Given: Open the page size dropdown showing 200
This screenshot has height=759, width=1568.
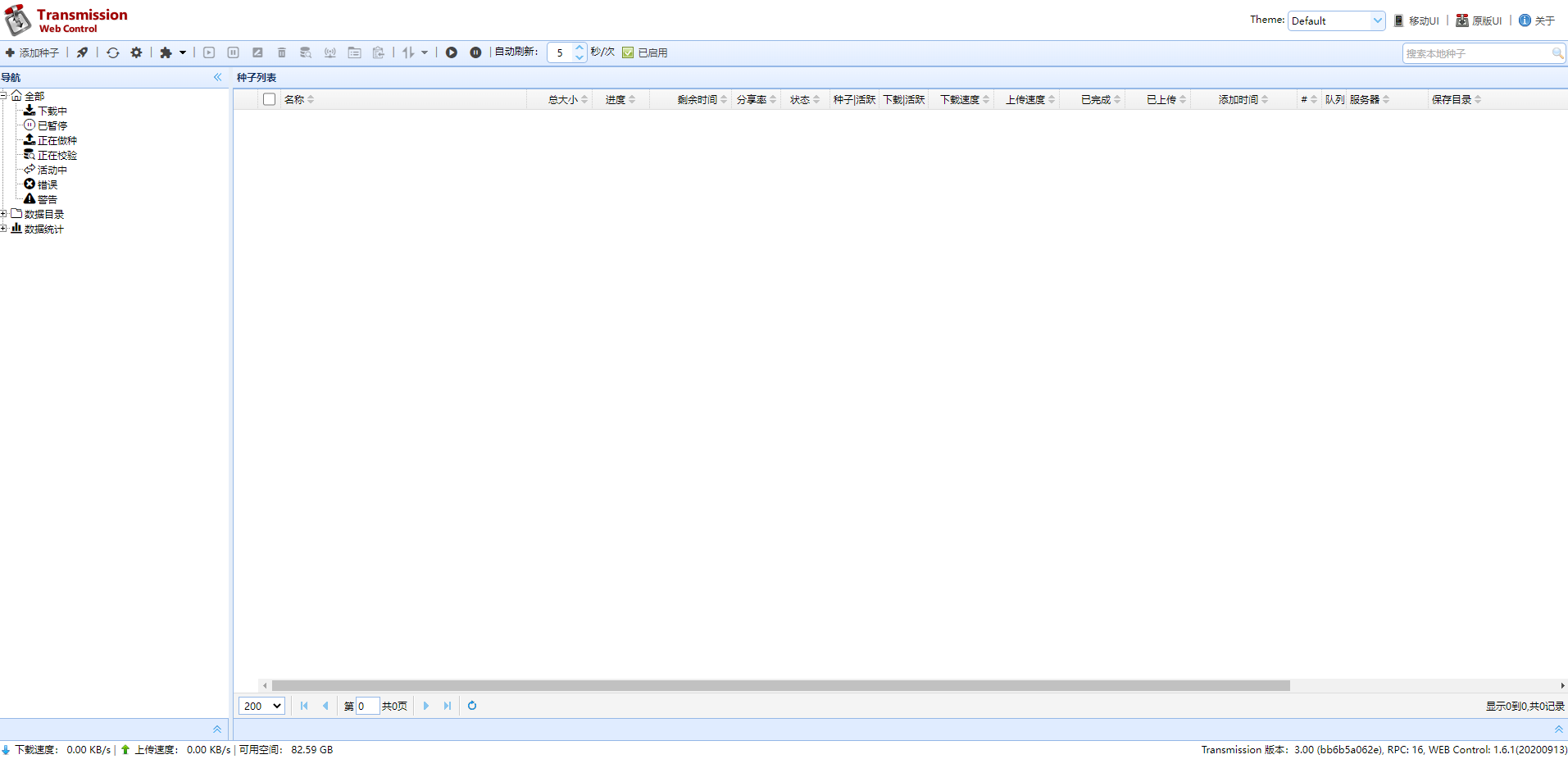Looking at the screenshot, I should point(261,706).
